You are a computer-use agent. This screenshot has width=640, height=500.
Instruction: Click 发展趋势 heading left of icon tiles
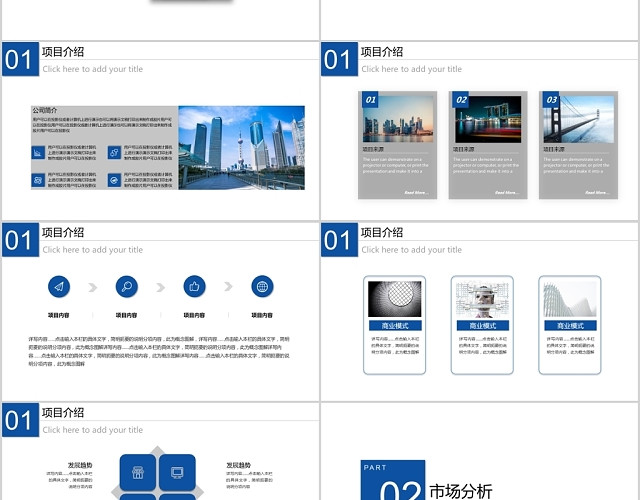[80, 465]
